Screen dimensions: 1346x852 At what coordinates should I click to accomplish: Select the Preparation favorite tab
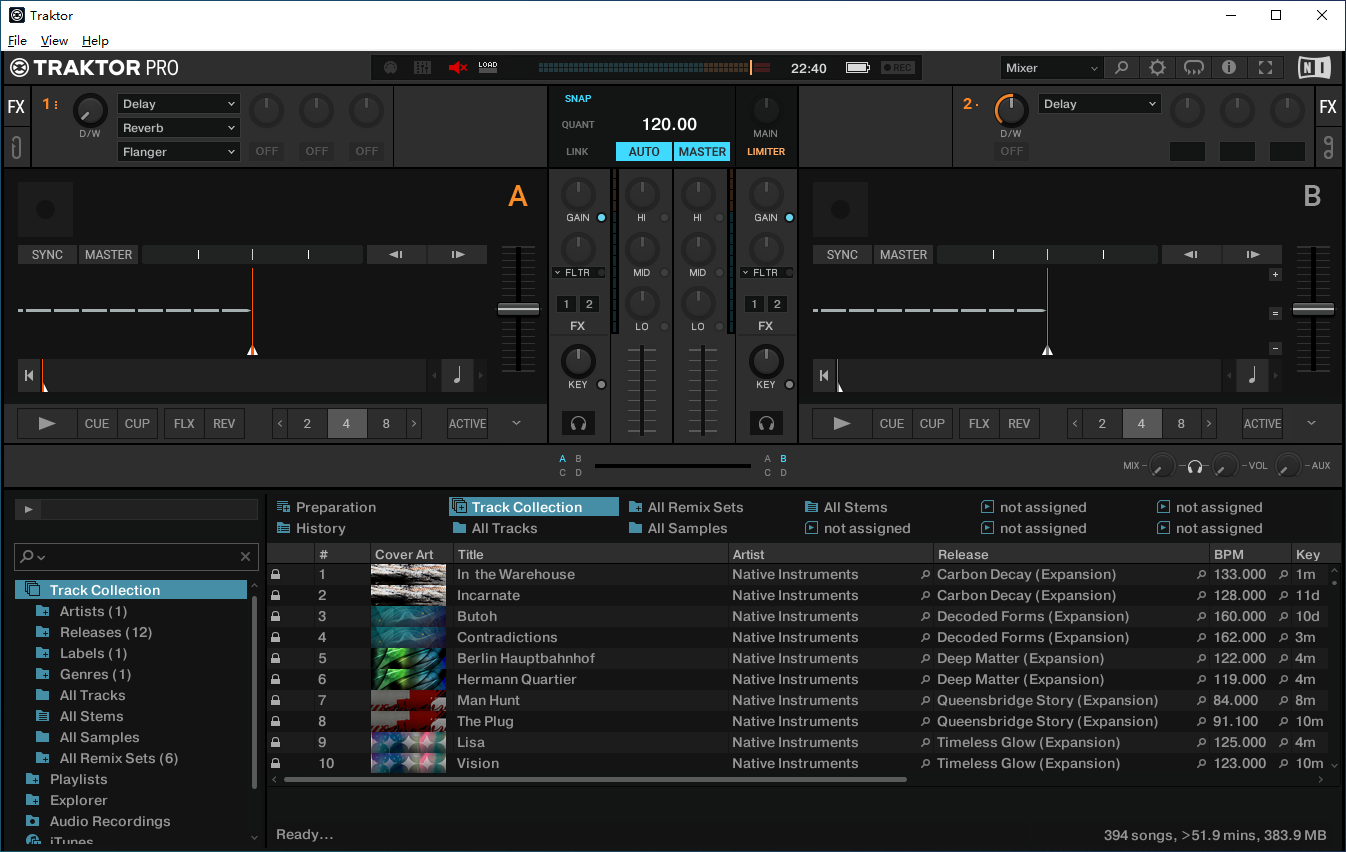coord(326,507)
